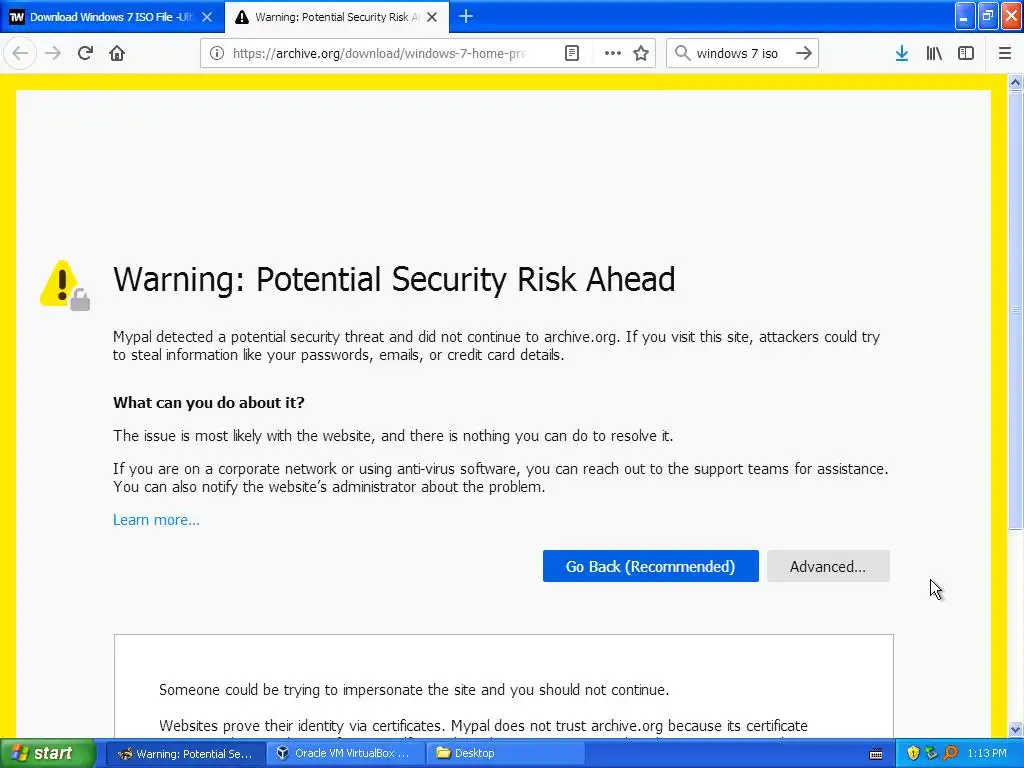
Task: Reload the current page
Action: point(85,53)
